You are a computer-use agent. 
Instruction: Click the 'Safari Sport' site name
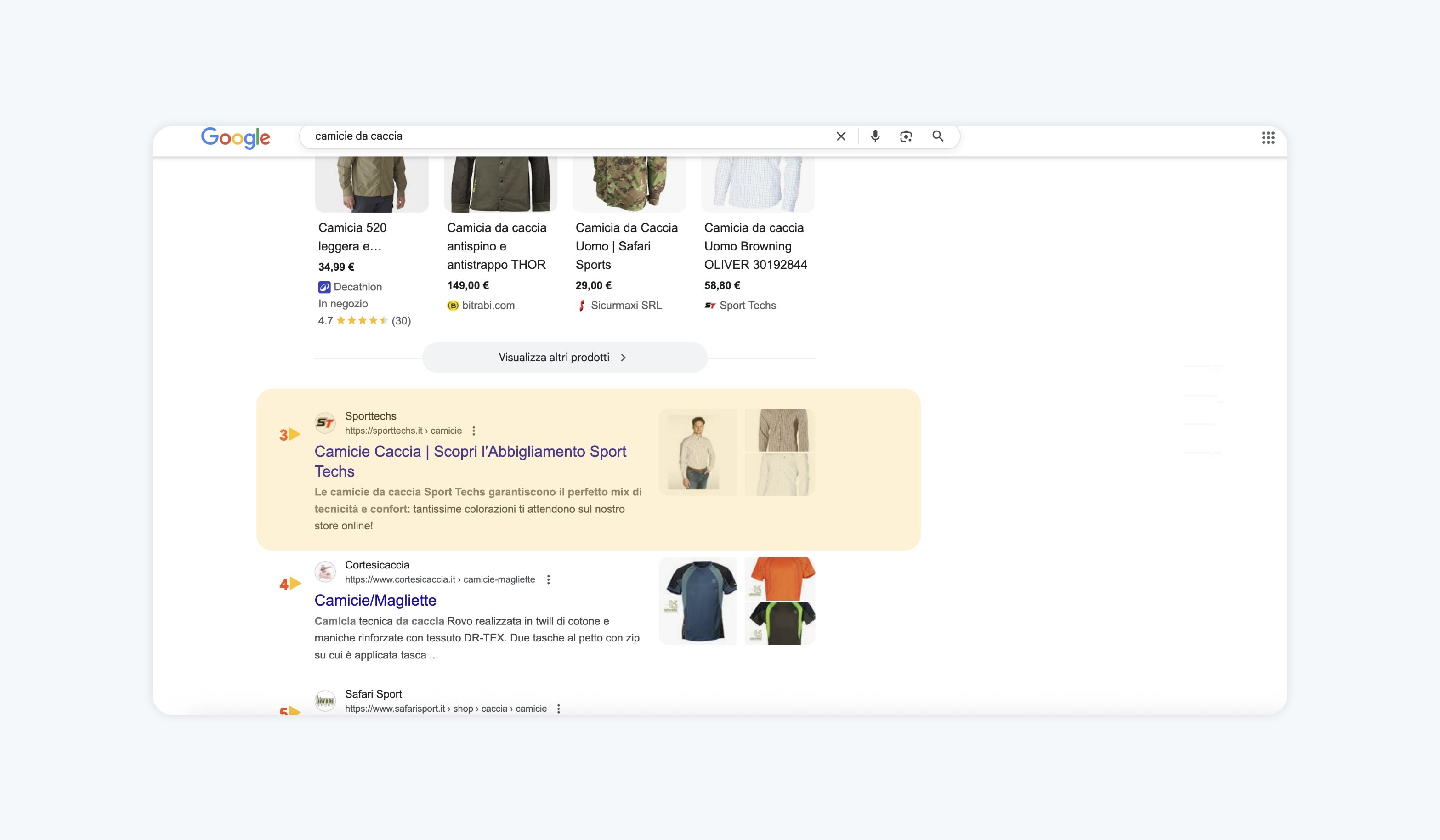pos(373,694)
